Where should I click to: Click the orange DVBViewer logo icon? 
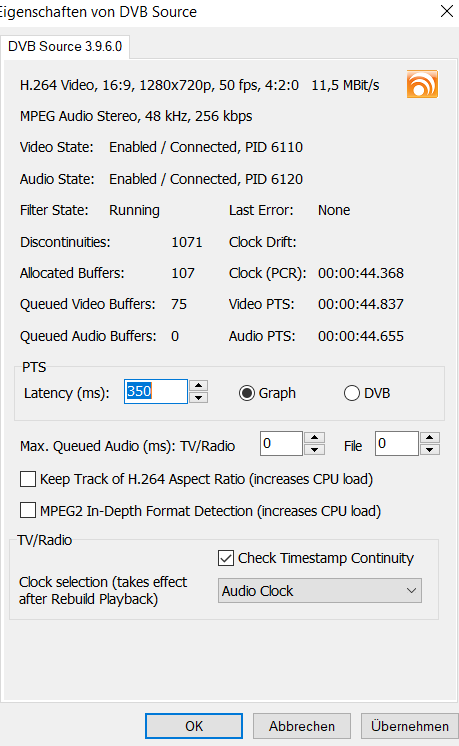click(422, 84)
